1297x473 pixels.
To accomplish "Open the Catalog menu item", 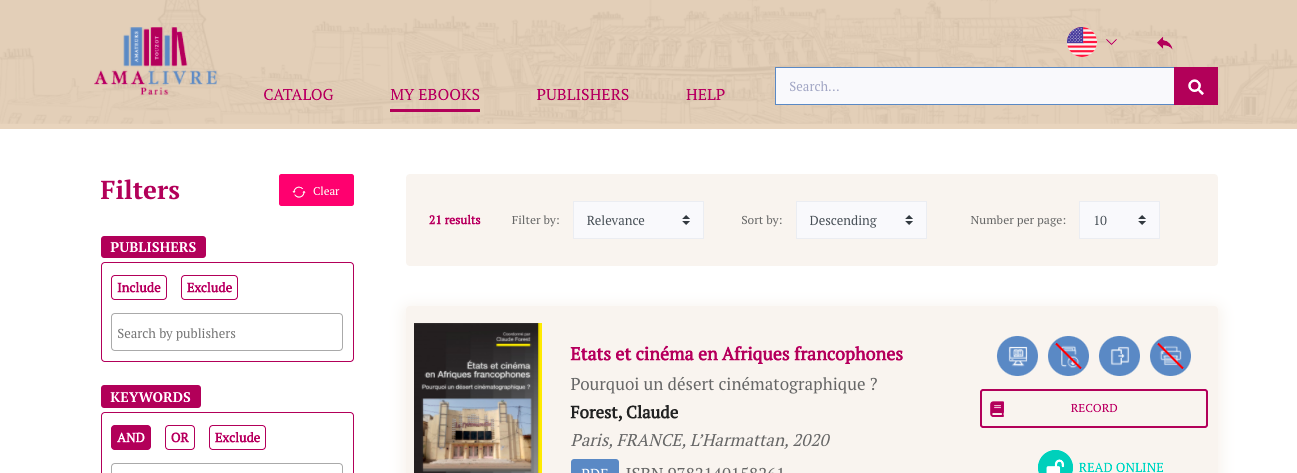I will pyautogui.click(x=298, y=95).
